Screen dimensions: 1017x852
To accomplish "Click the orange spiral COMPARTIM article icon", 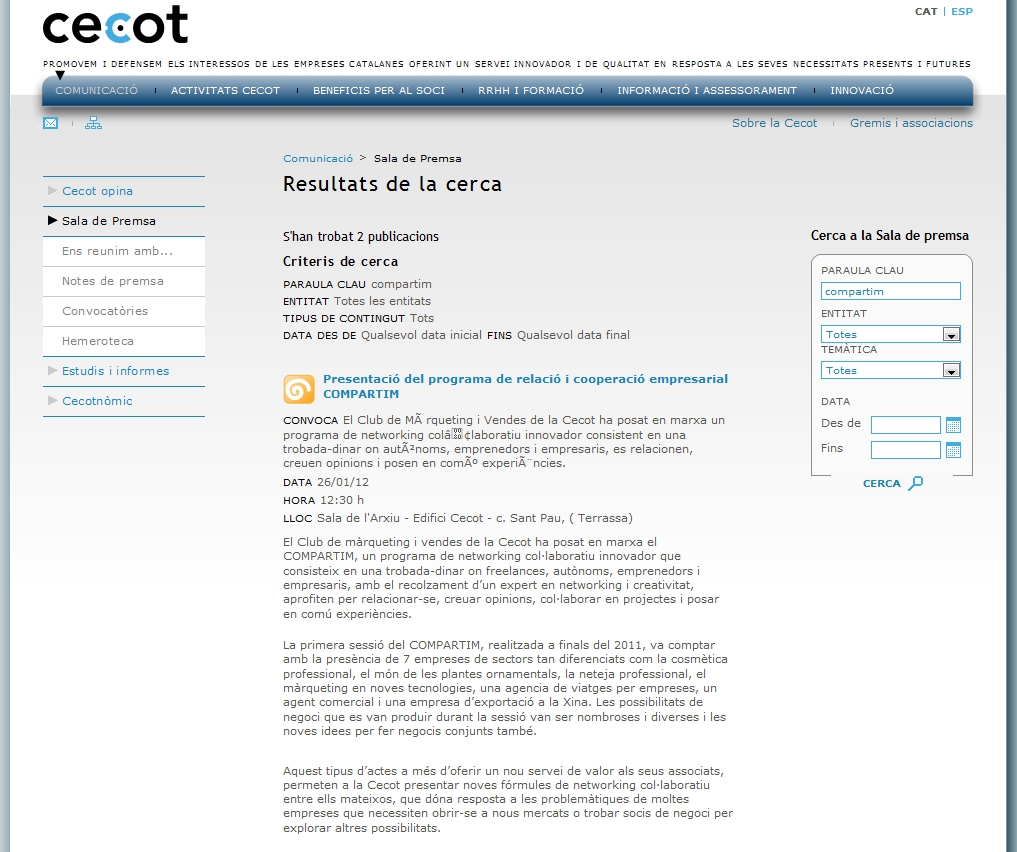I will click(x=299, y=389).
